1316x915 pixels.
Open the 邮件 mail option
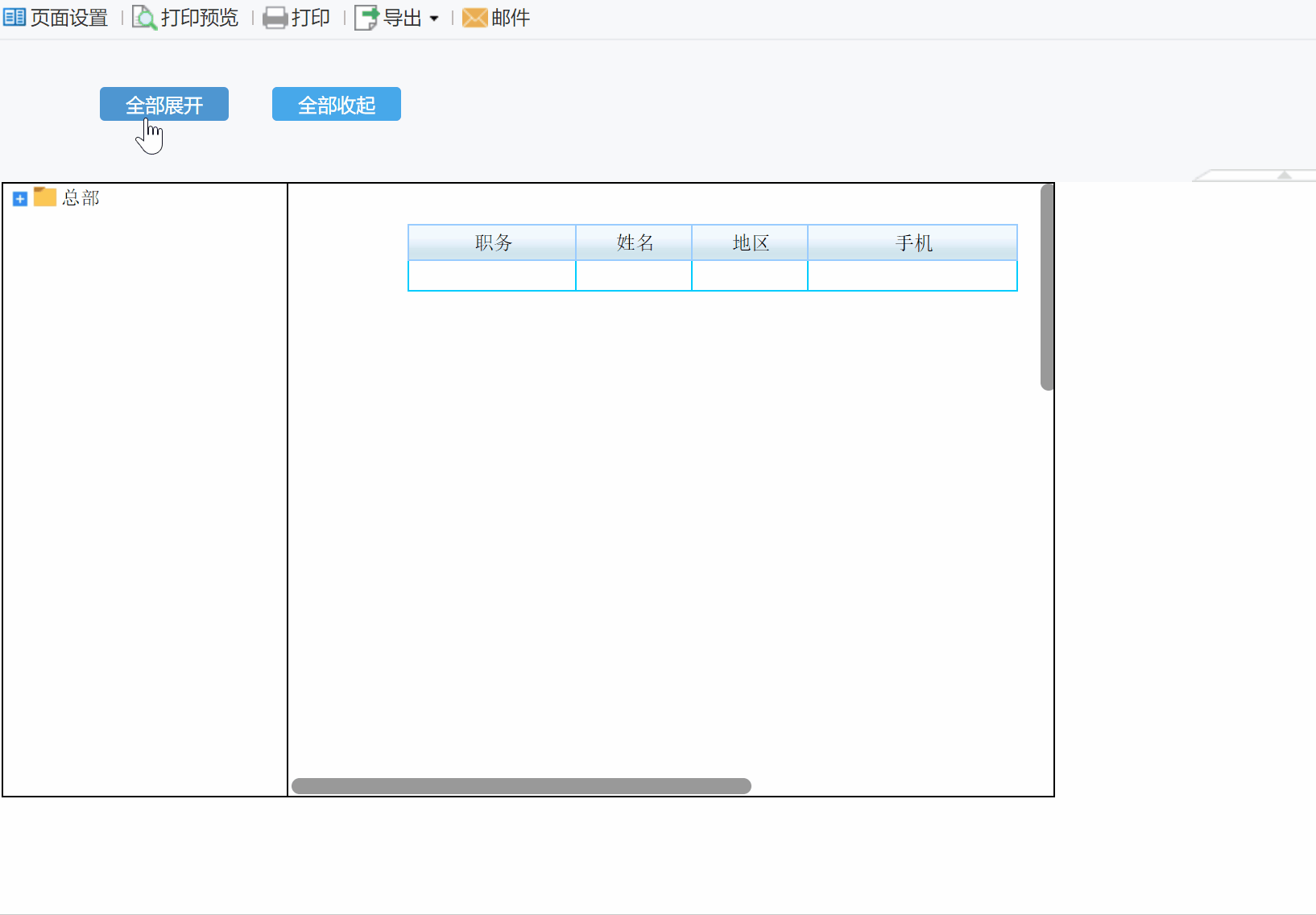click(x=511, y=18)
